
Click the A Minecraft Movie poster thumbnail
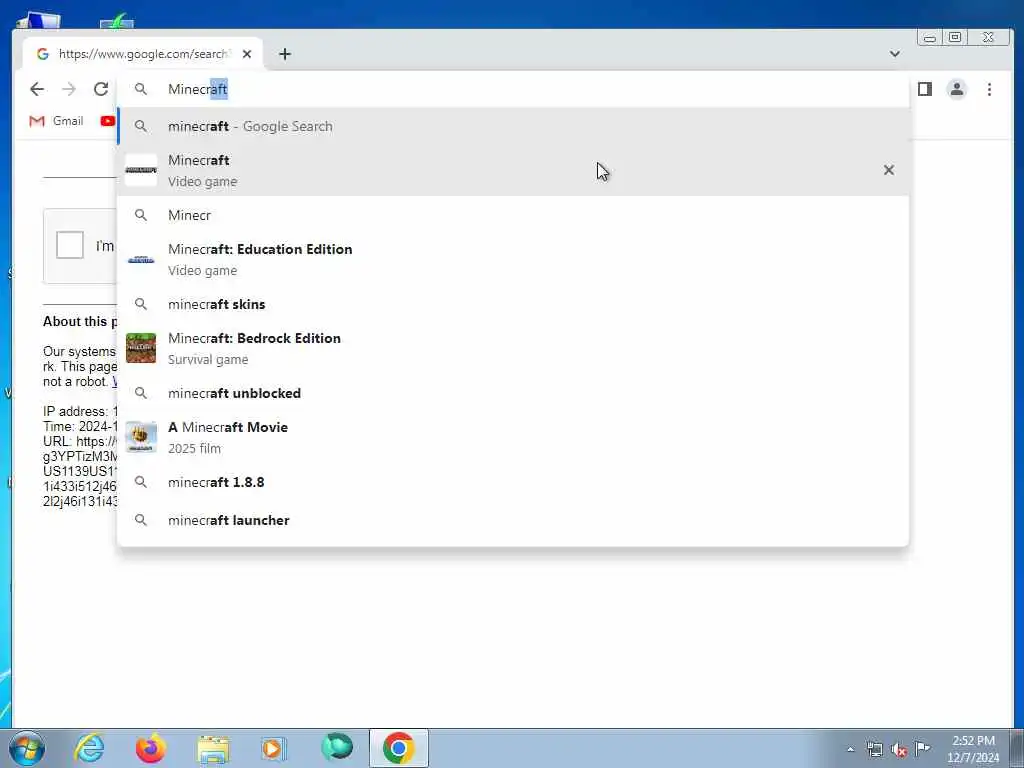[x=141, y=437]
